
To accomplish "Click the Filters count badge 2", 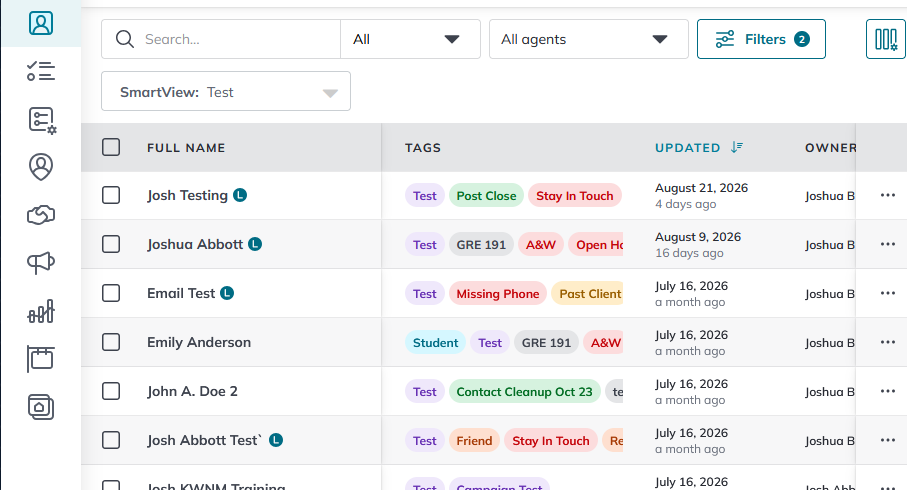I will 802,39.
